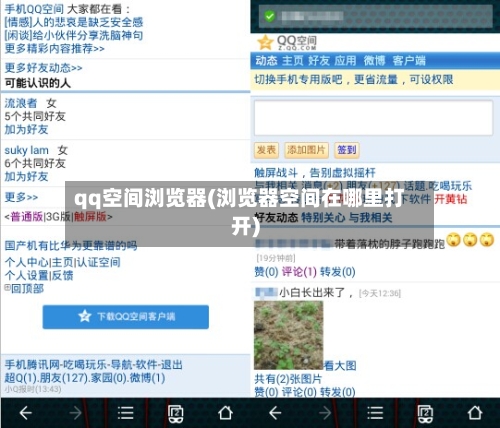Open [情感]人的悲哀是缺乏安全感 link
The width and height of the screenshot is (500, 428).
coord(74,22)
